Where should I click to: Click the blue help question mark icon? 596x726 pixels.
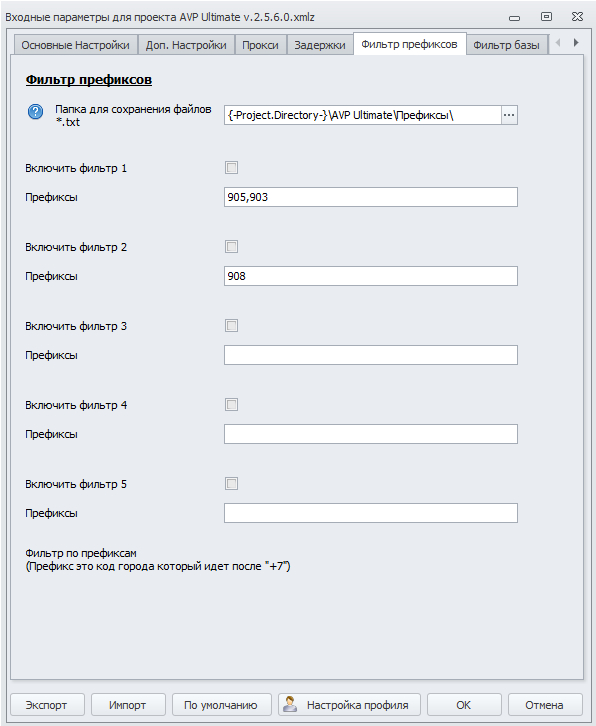tap(35, 112)
